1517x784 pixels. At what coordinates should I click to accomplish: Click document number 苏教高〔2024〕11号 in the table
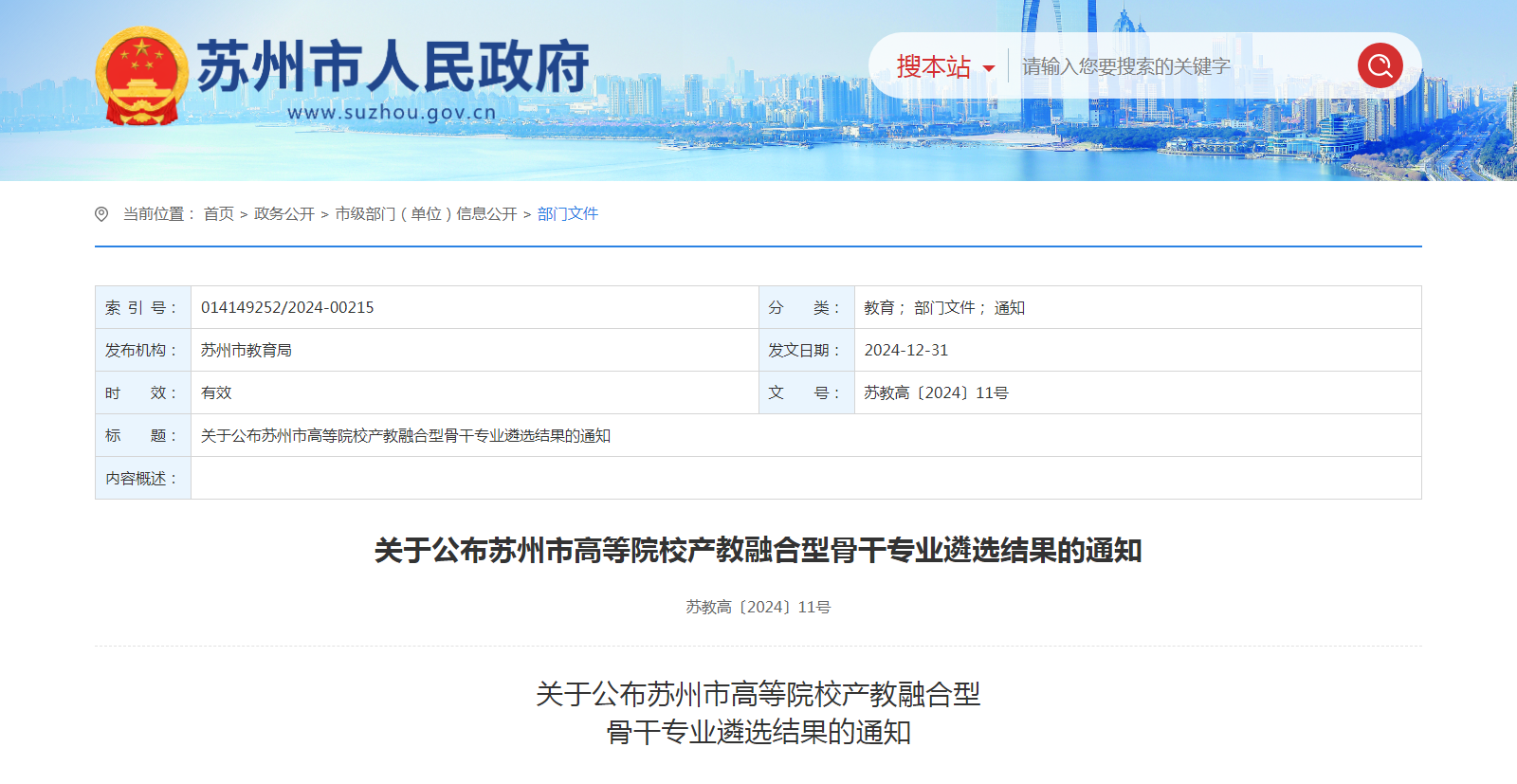pyautogui.click(x=936, y=392)
